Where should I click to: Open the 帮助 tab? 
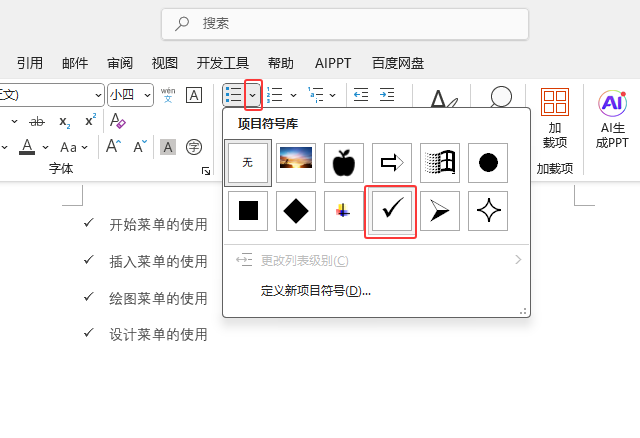pos(281,63)
